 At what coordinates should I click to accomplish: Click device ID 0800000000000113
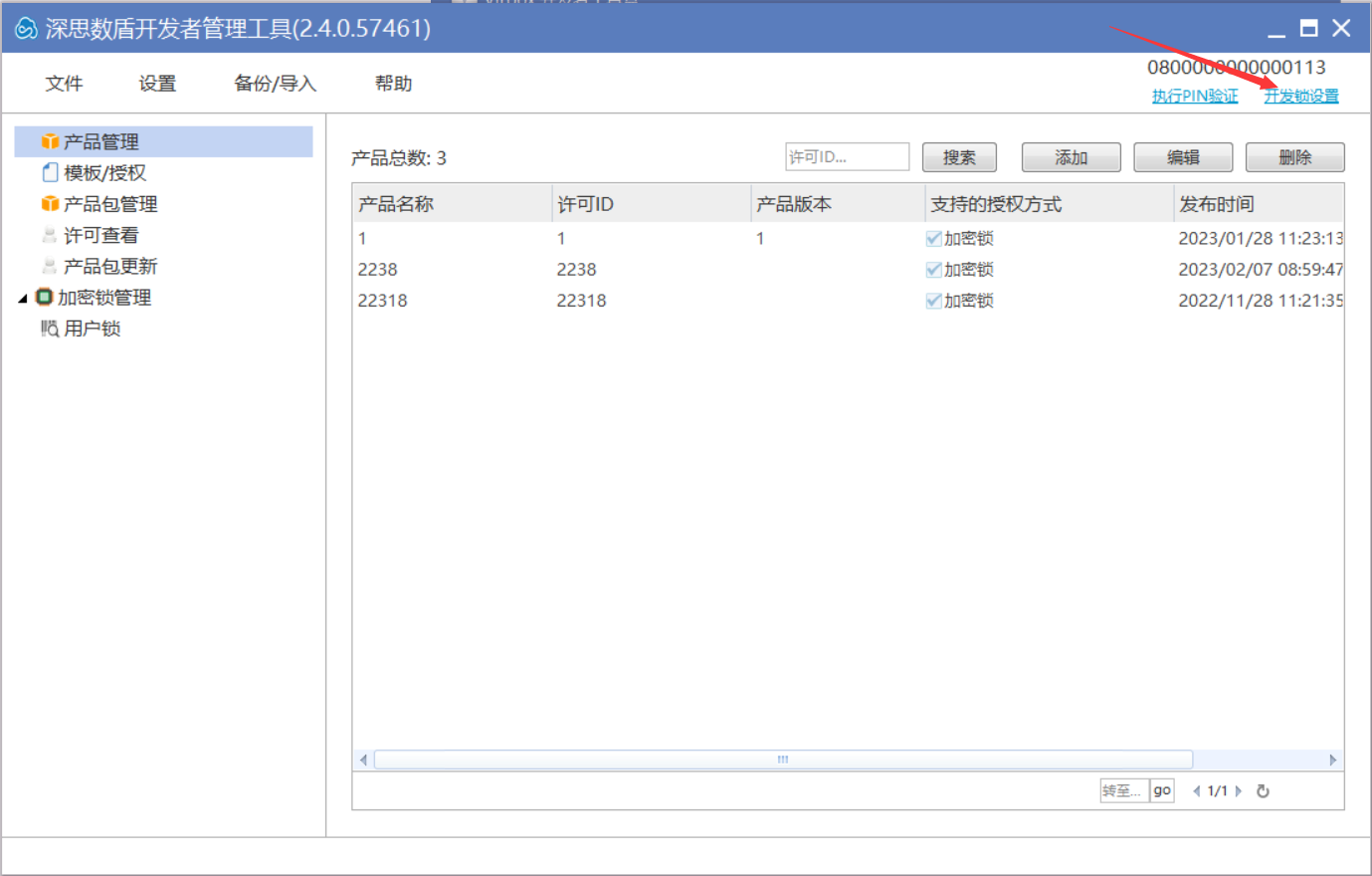point(1237,68)
